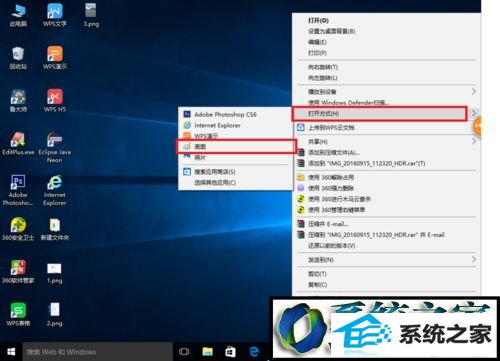500x361 pixels.
Task: Choose 还原以前的版本(V) menu item
Action: 386,245
